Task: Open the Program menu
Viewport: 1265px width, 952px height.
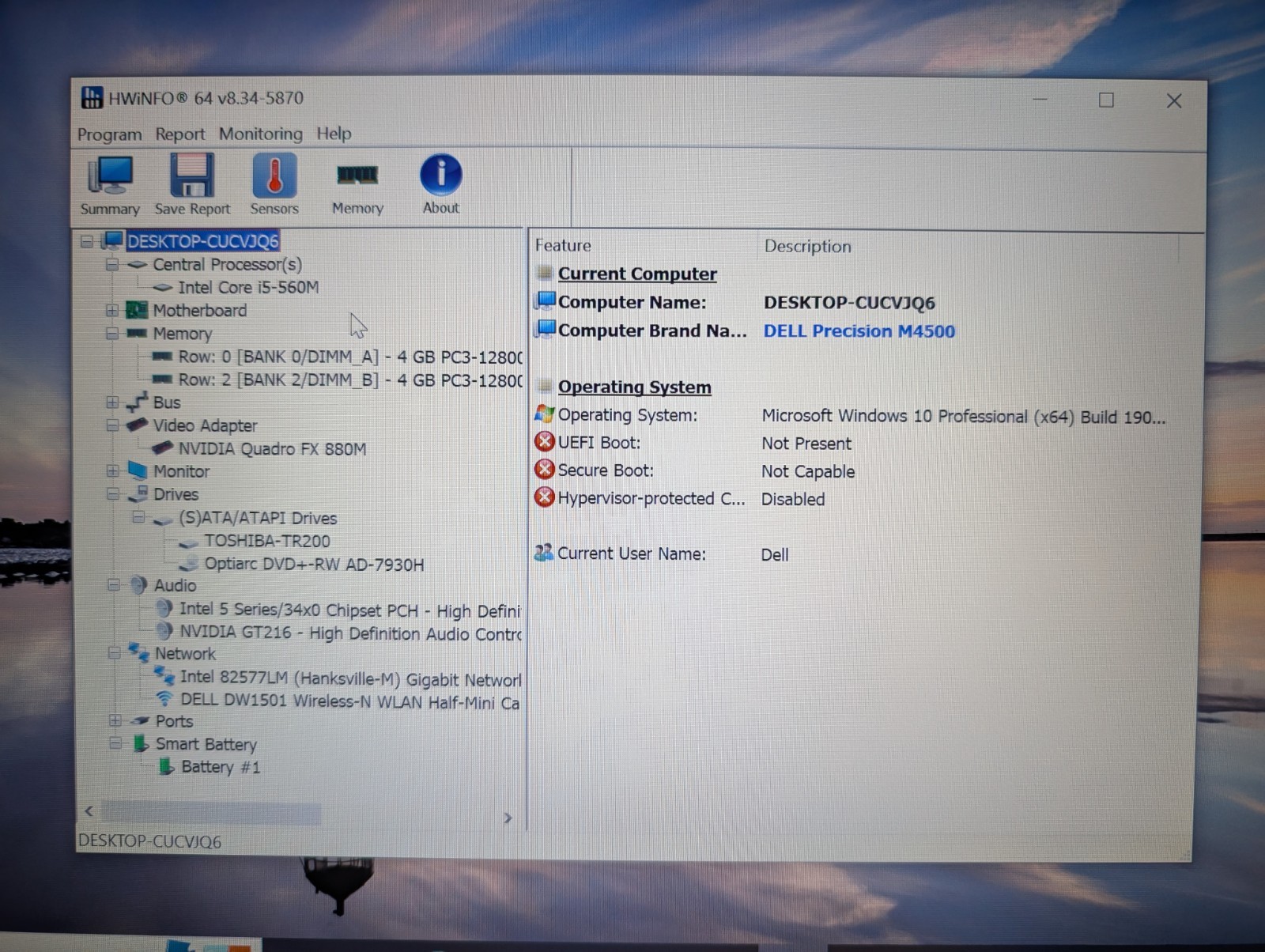Action: click(x=109, y=134)
